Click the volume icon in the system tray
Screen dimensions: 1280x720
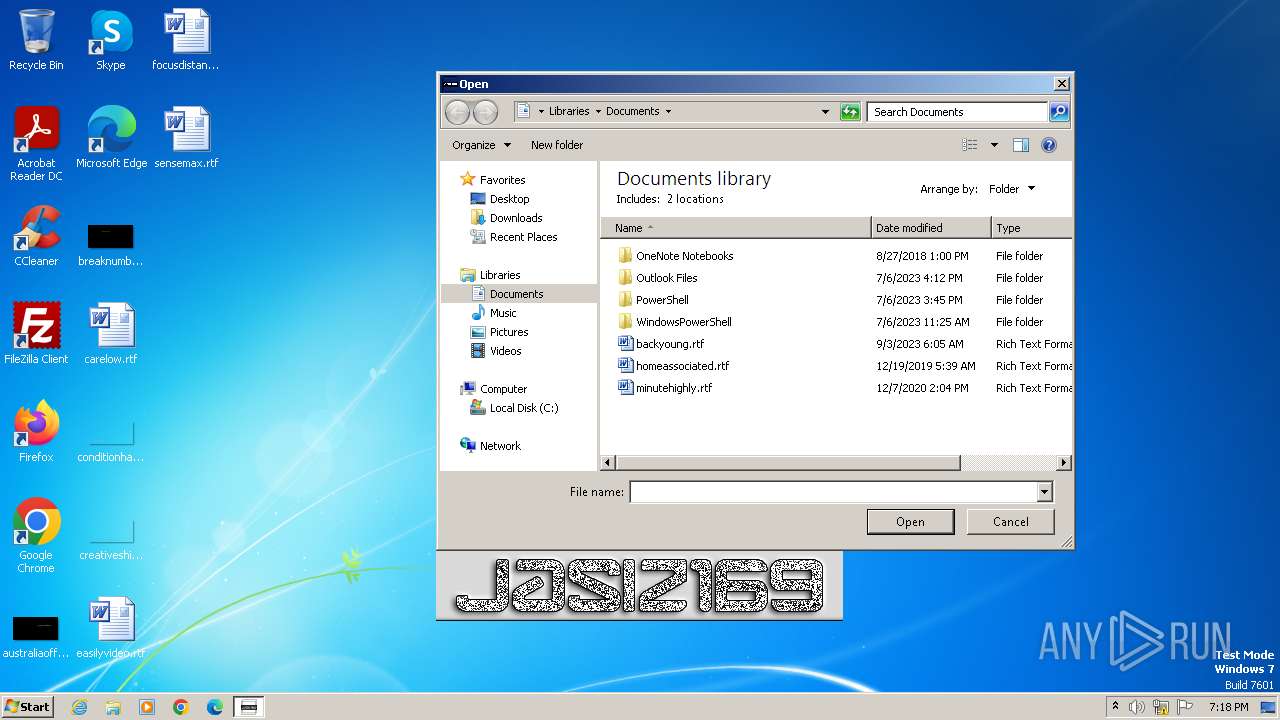[1137, 707]
